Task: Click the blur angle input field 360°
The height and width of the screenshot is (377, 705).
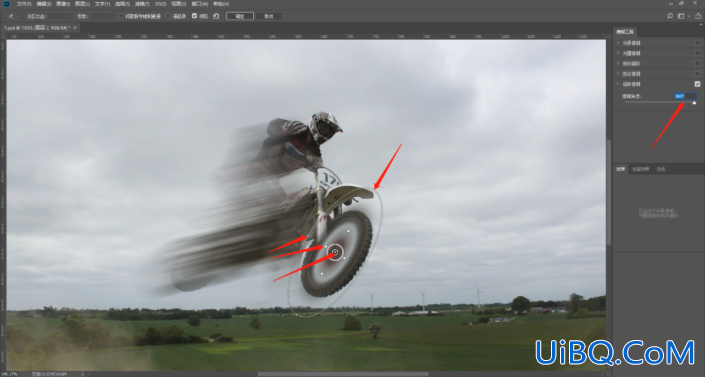Action: pyautogui.click(x=686, y=96)
